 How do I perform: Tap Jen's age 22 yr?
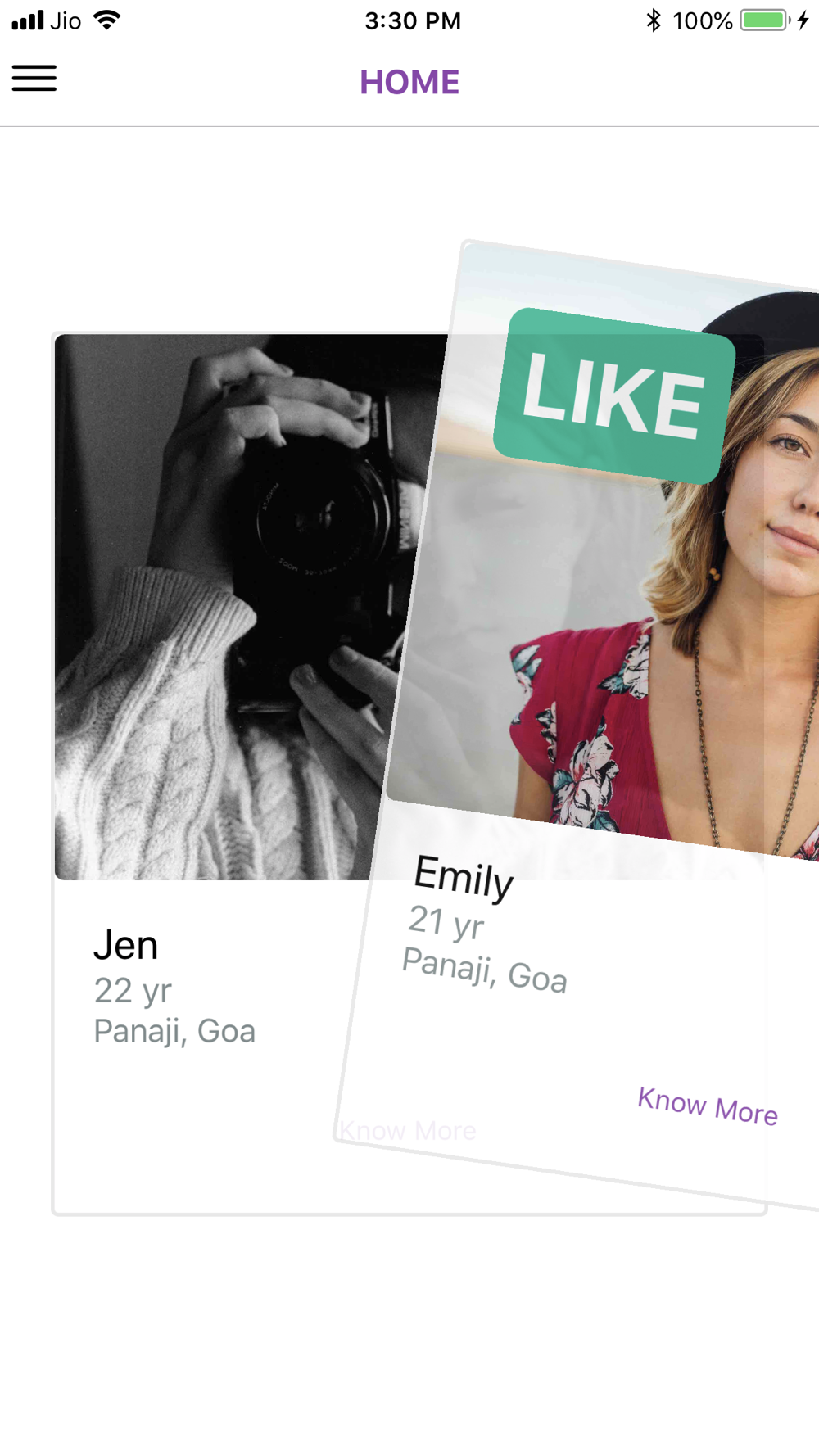133,991
